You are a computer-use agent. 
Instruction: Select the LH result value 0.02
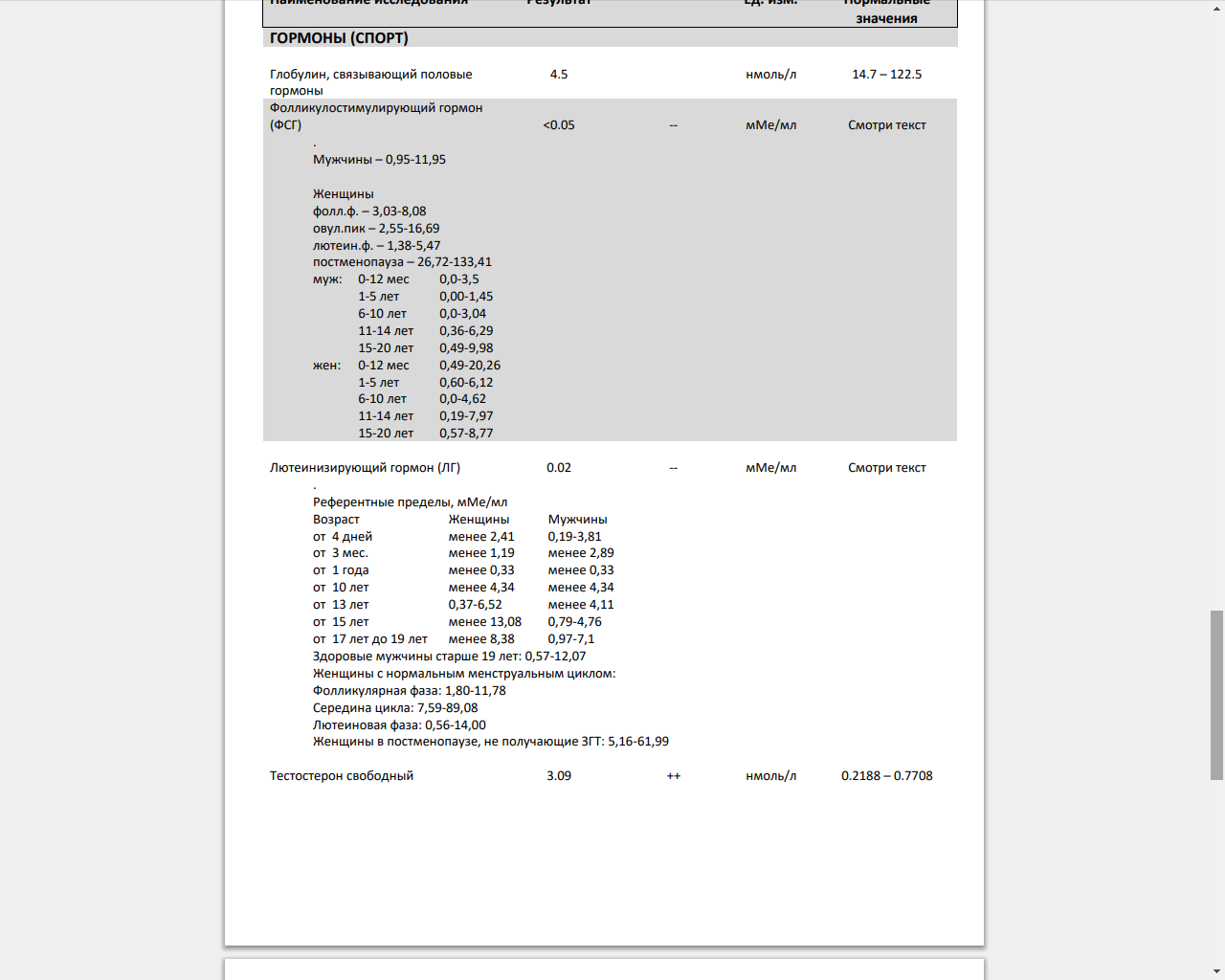point(559,468)
